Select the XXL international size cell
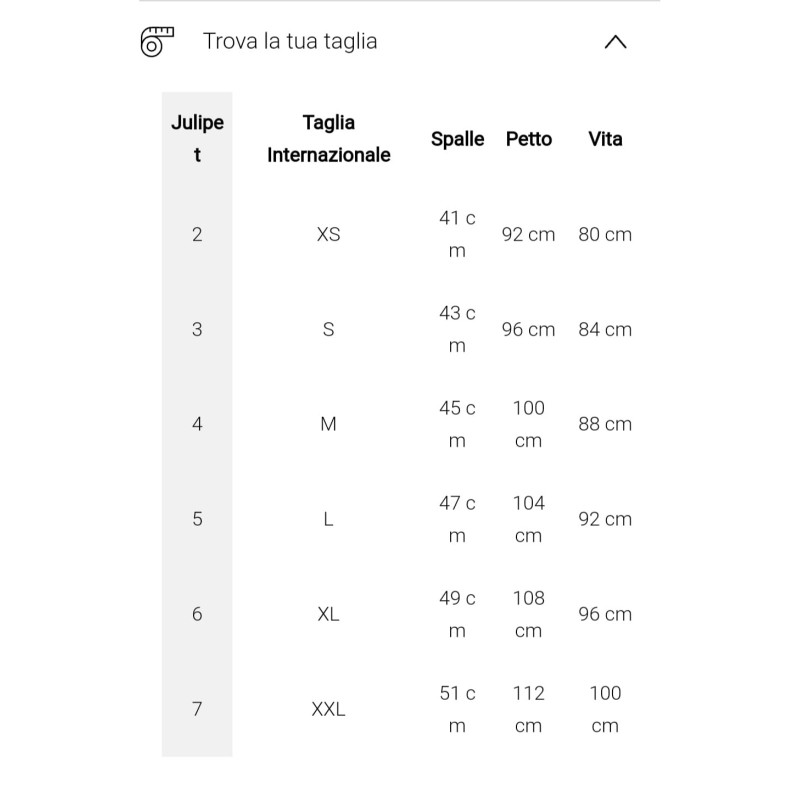The height and width of the screenshot is (800, 800). tap(328, 709)
